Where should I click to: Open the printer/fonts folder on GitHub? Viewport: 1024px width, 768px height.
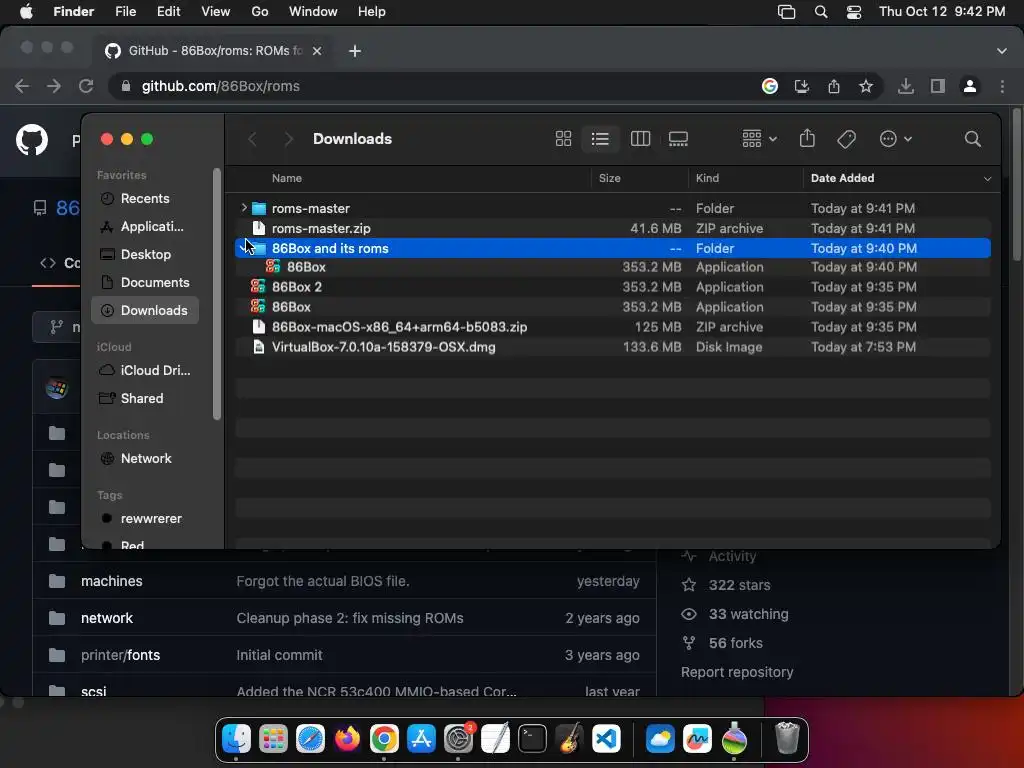[120, 655]
